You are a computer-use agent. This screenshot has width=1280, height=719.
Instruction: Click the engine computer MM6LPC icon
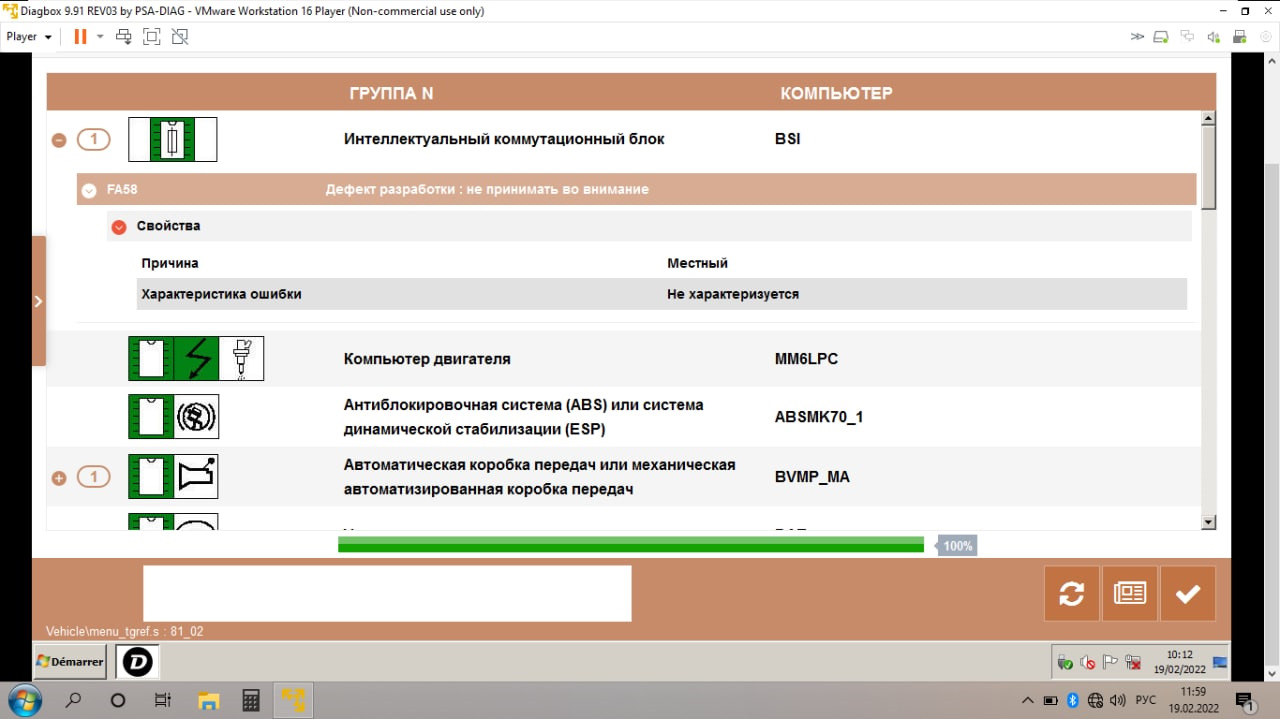[196, 359]
